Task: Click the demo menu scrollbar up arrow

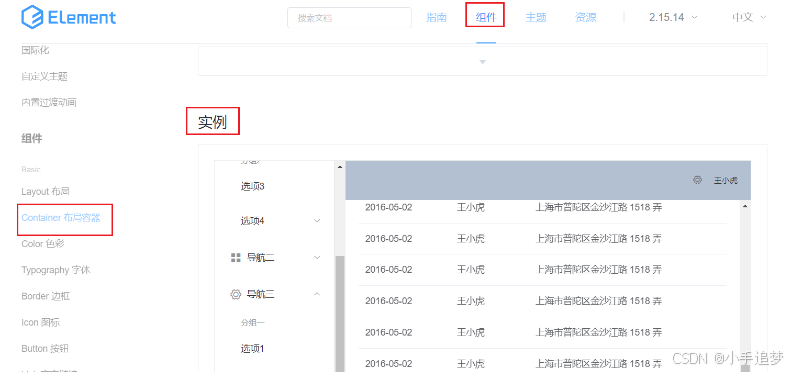Action: pos(340,167)
